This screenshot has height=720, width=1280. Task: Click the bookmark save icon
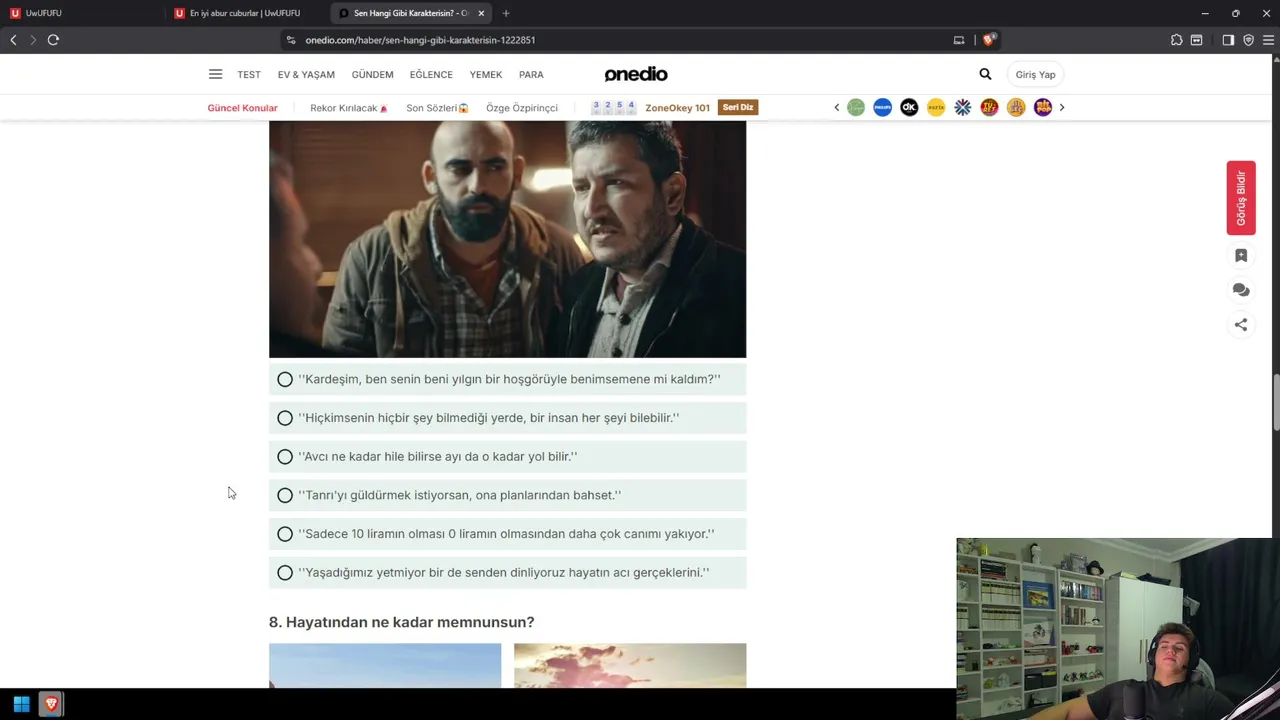tap(1241, 256)
